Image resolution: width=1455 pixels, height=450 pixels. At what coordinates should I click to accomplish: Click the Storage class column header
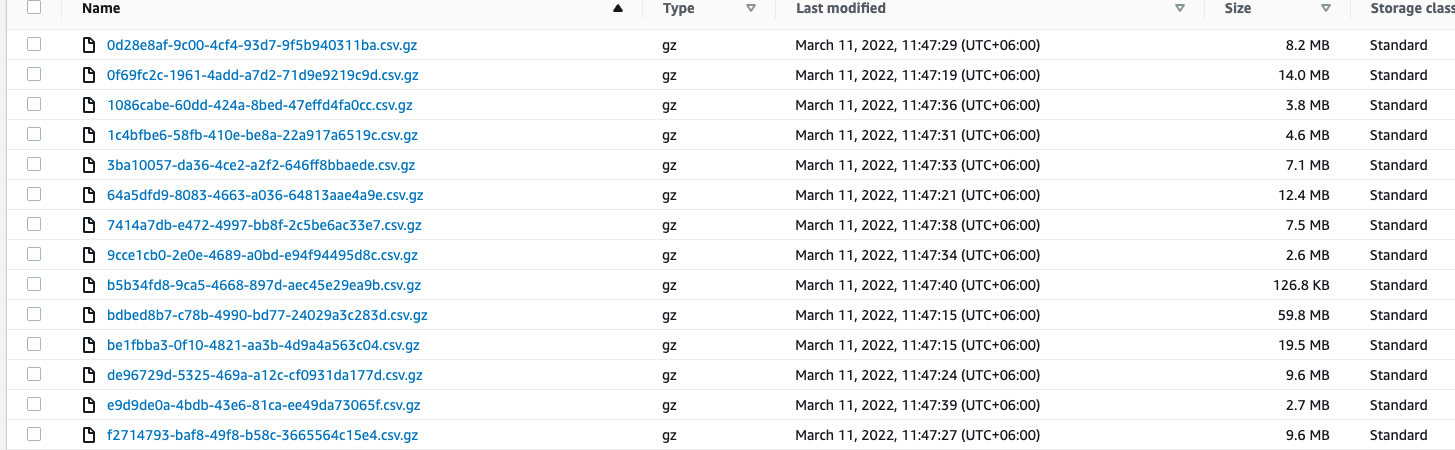pyautogui.click(x=1410, y=8)
